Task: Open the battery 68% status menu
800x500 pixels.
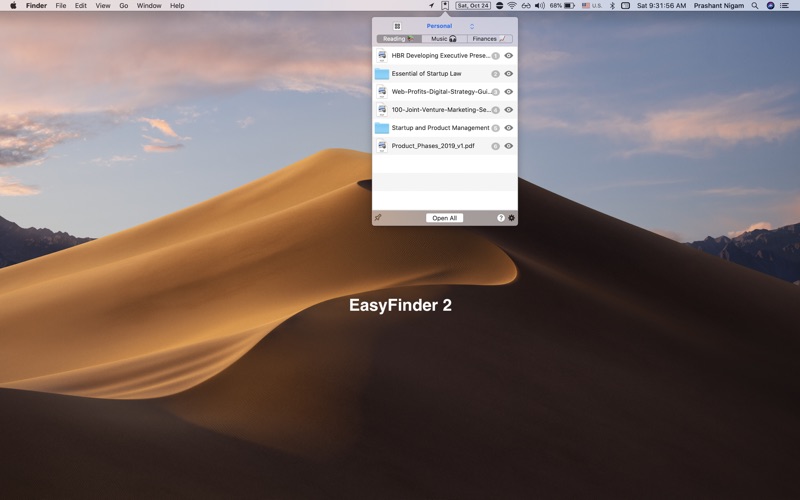Action: (x=562, y=6)
